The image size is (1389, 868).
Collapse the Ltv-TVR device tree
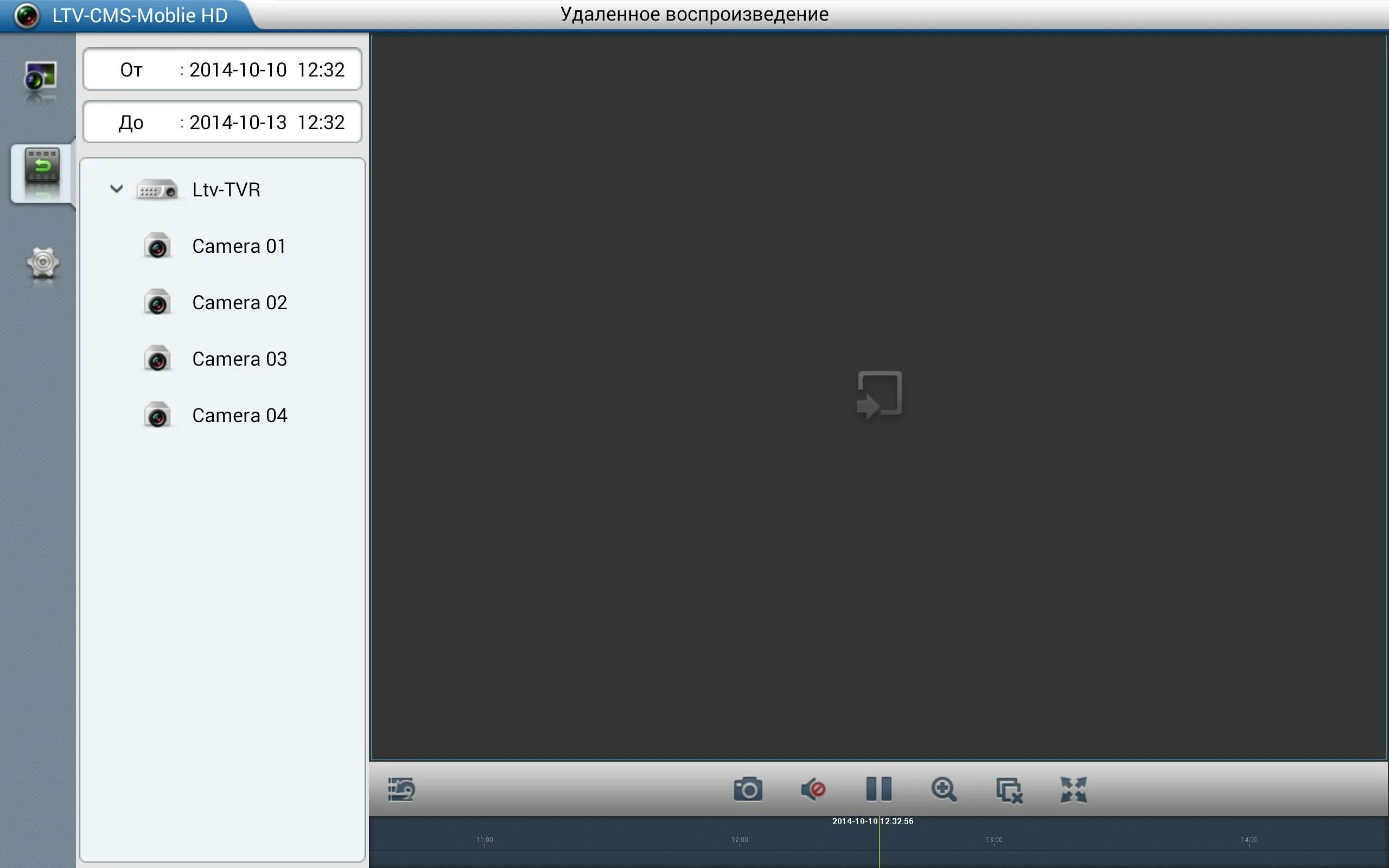click(x=117, y=189)
